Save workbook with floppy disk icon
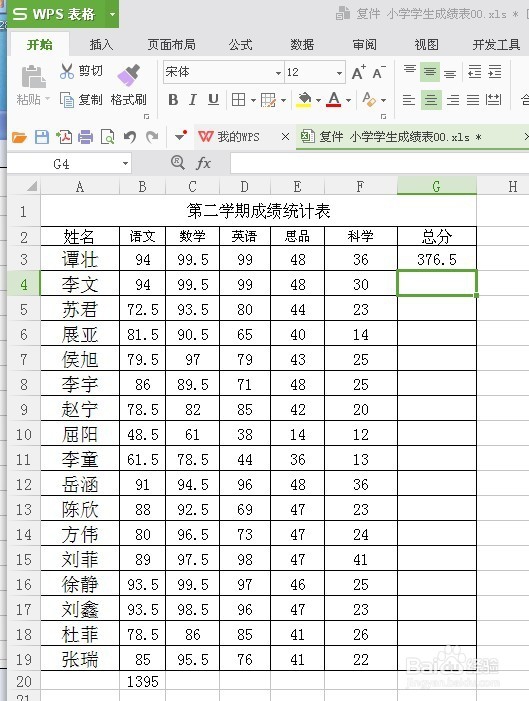 click(x=42, y=137)
